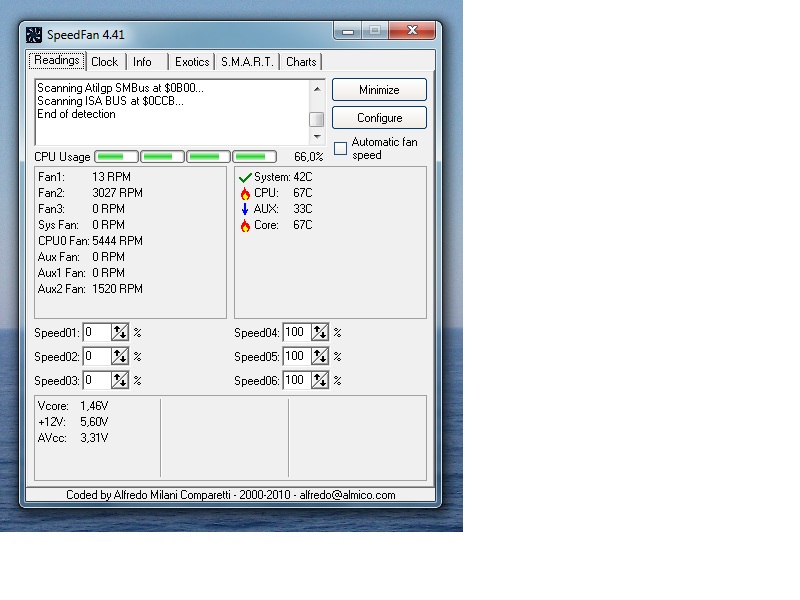Open the Configure dialog
The height and width of the screenshot is (600, 800).
(x=379, y=118)
